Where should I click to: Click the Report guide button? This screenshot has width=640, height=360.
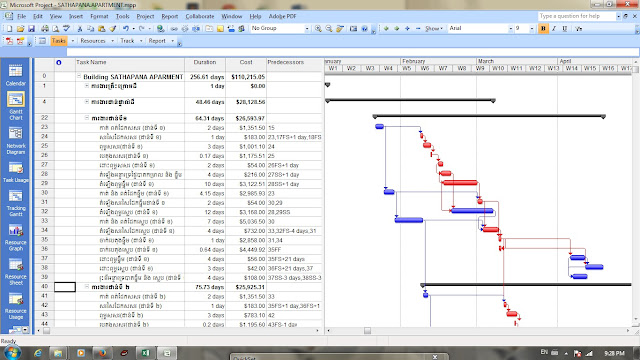(x=157, y=41)
